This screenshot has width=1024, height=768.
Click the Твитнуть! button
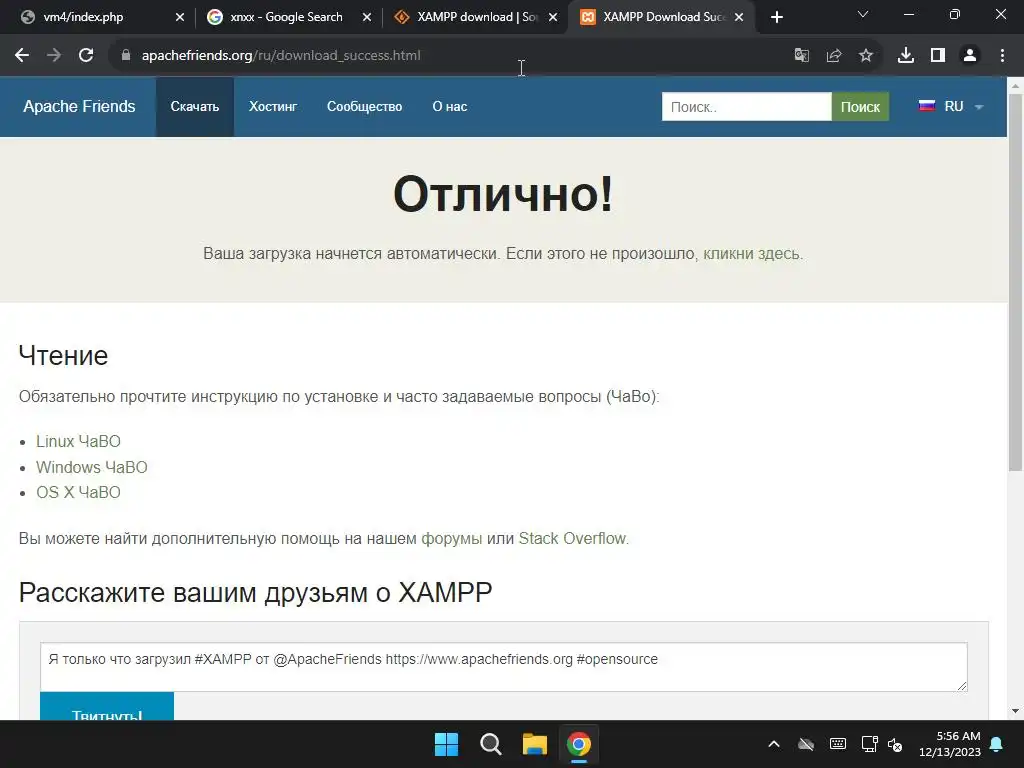[107, 707]
